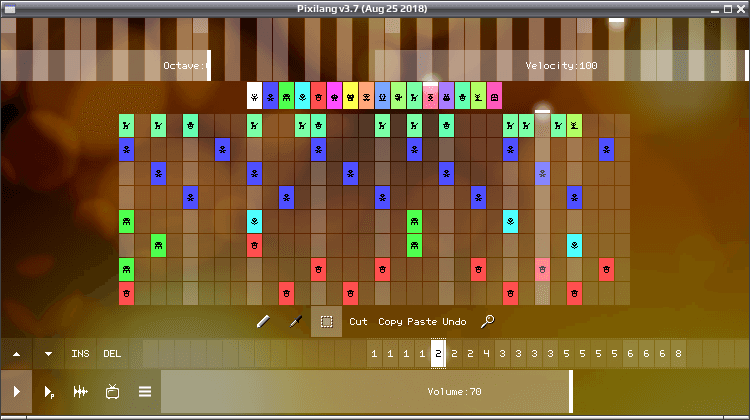This screenshot has width=750, height=420.
Task: Choose the yellow-green instrument next to hot pink
Action: [x=479, y=97]
